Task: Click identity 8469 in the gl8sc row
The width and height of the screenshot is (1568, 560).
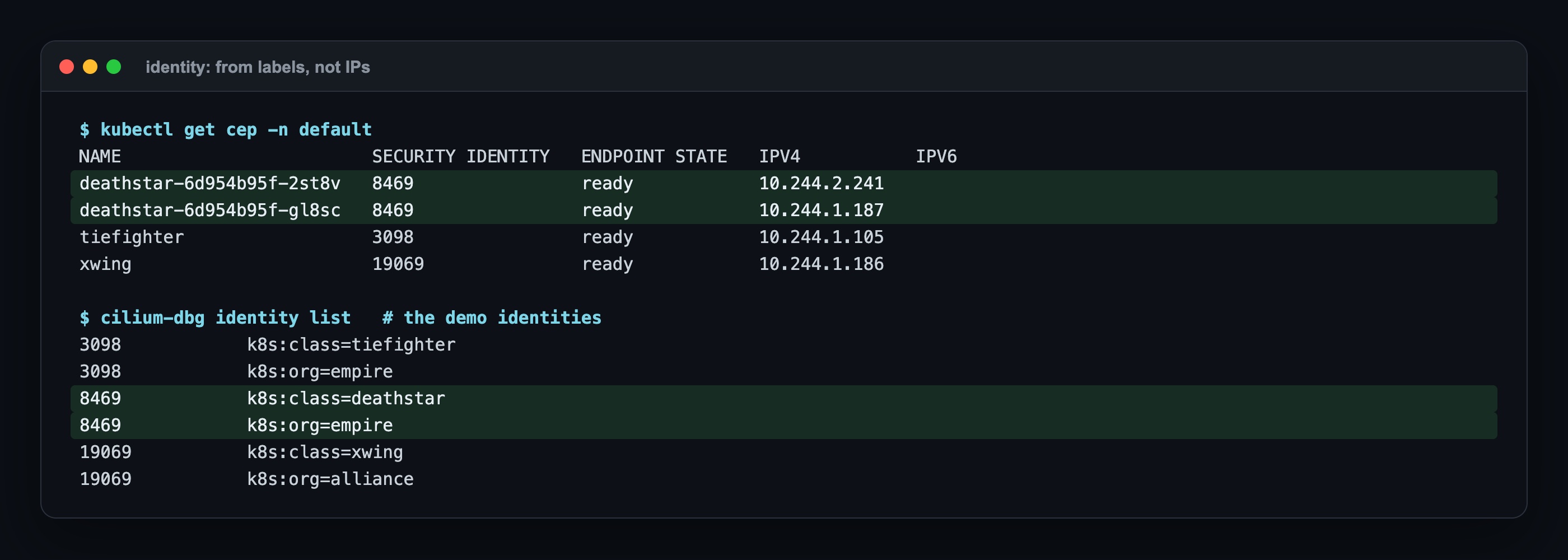Action: pyautogui.click(x=393, y=210)
